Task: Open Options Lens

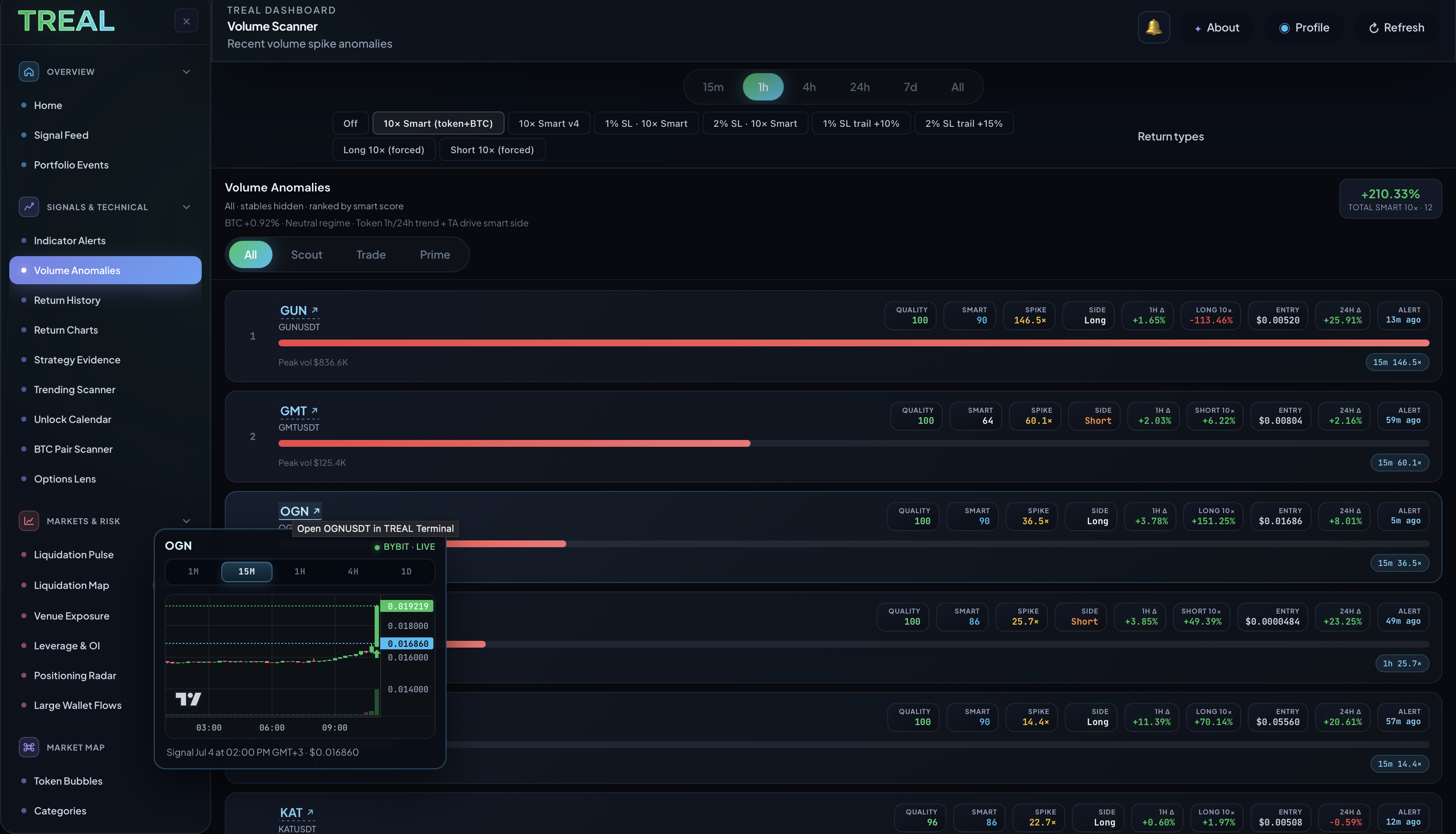Action: (106, 479)
